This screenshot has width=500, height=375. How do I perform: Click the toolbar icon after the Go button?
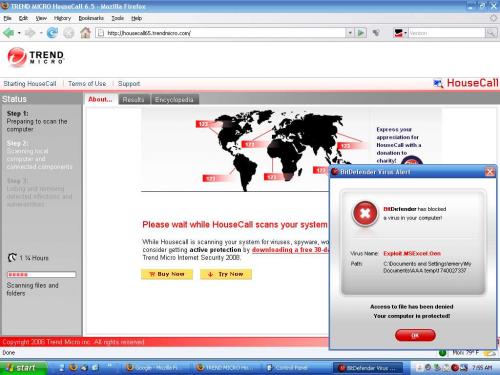376,33
